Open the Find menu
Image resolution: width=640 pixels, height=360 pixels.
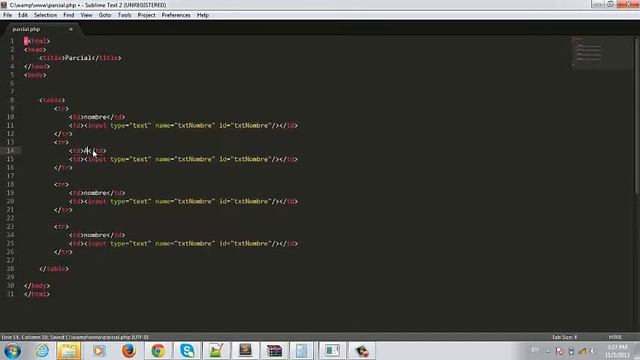tap(69, 15)
